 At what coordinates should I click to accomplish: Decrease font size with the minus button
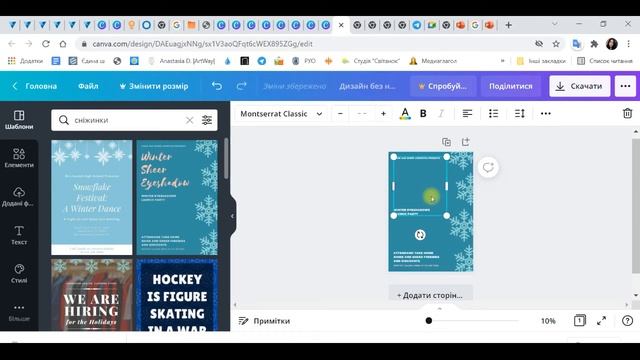point(340,114)
